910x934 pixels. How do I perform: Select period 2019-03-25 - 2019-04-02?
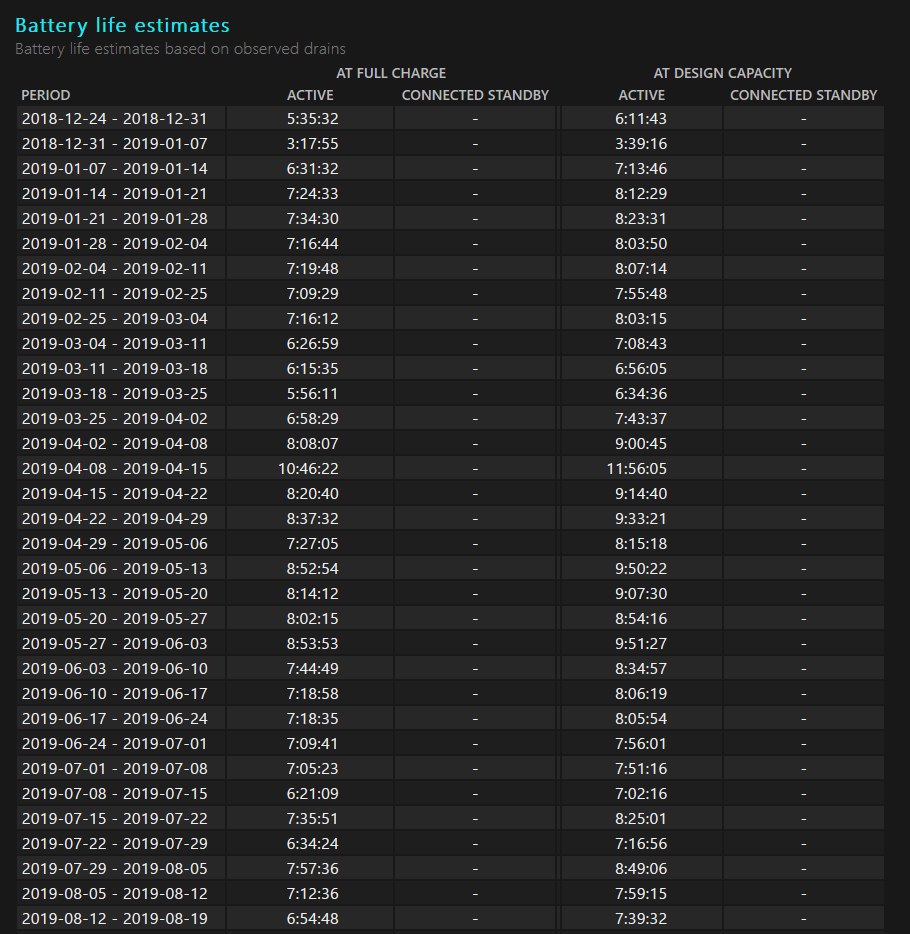coord(114,419)
